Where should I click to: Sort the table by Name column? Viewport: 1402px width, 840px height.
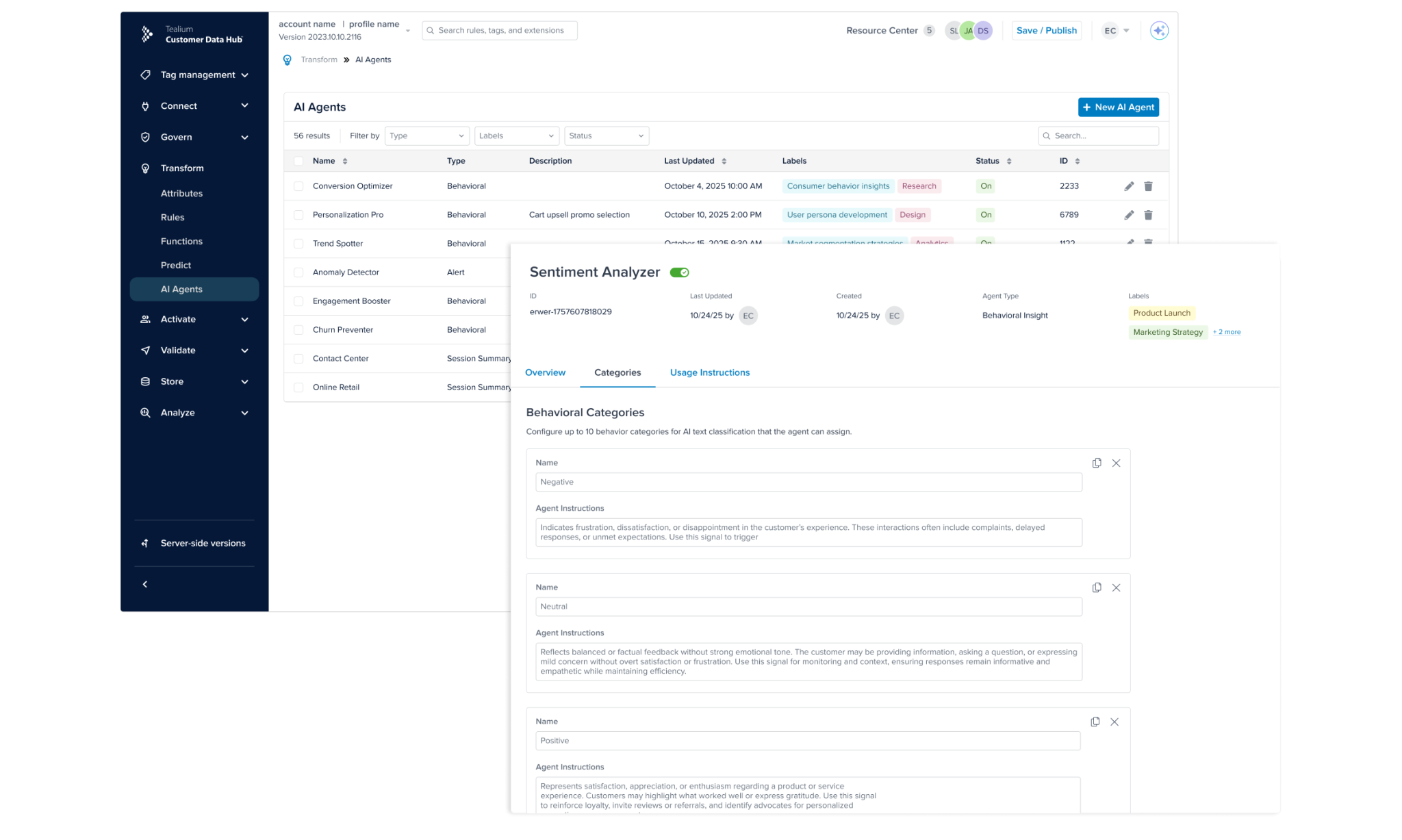345,162
